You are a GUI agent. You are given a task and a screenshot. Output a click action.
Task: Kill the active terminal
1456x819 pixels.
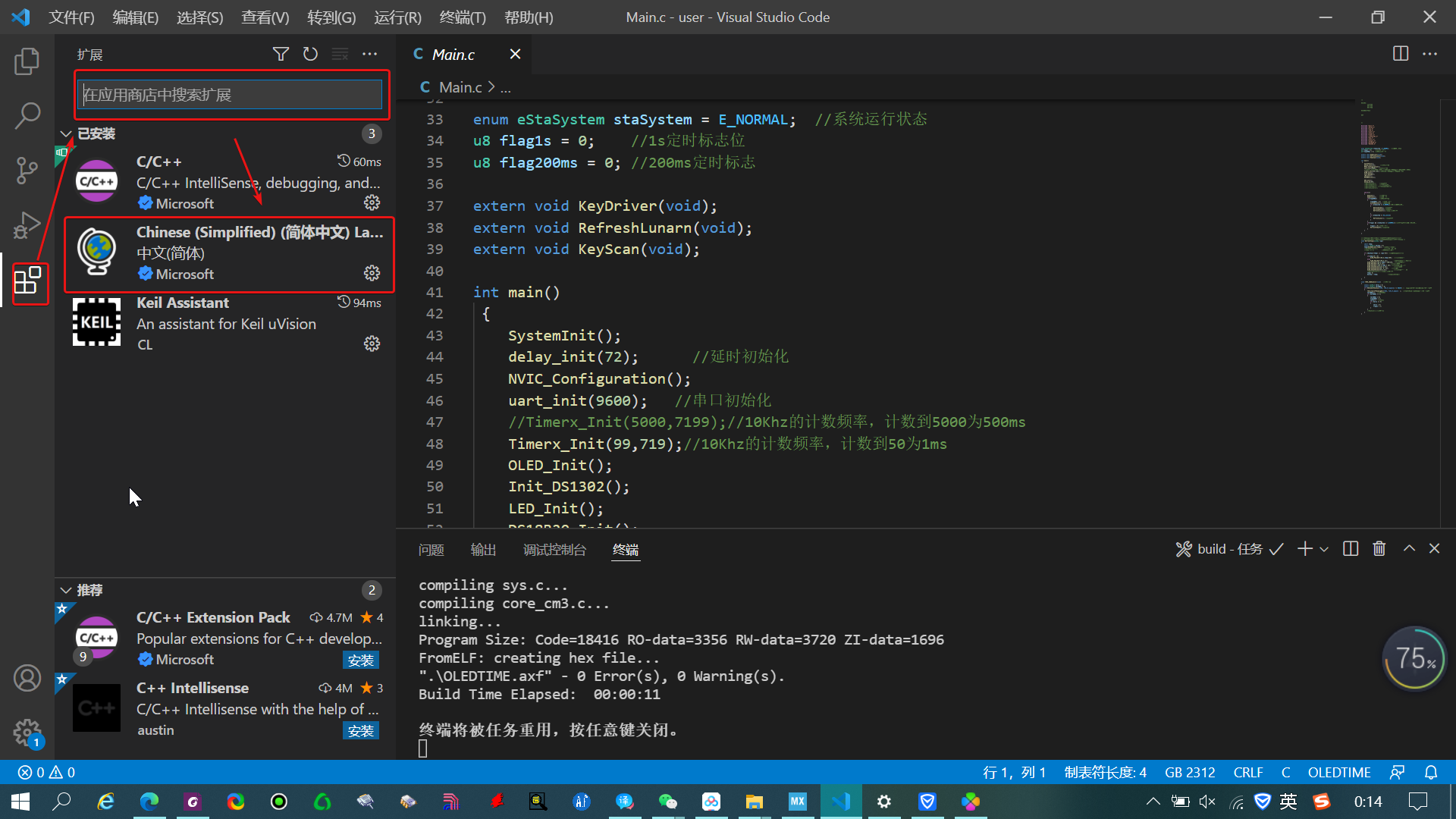point(1379,548)
